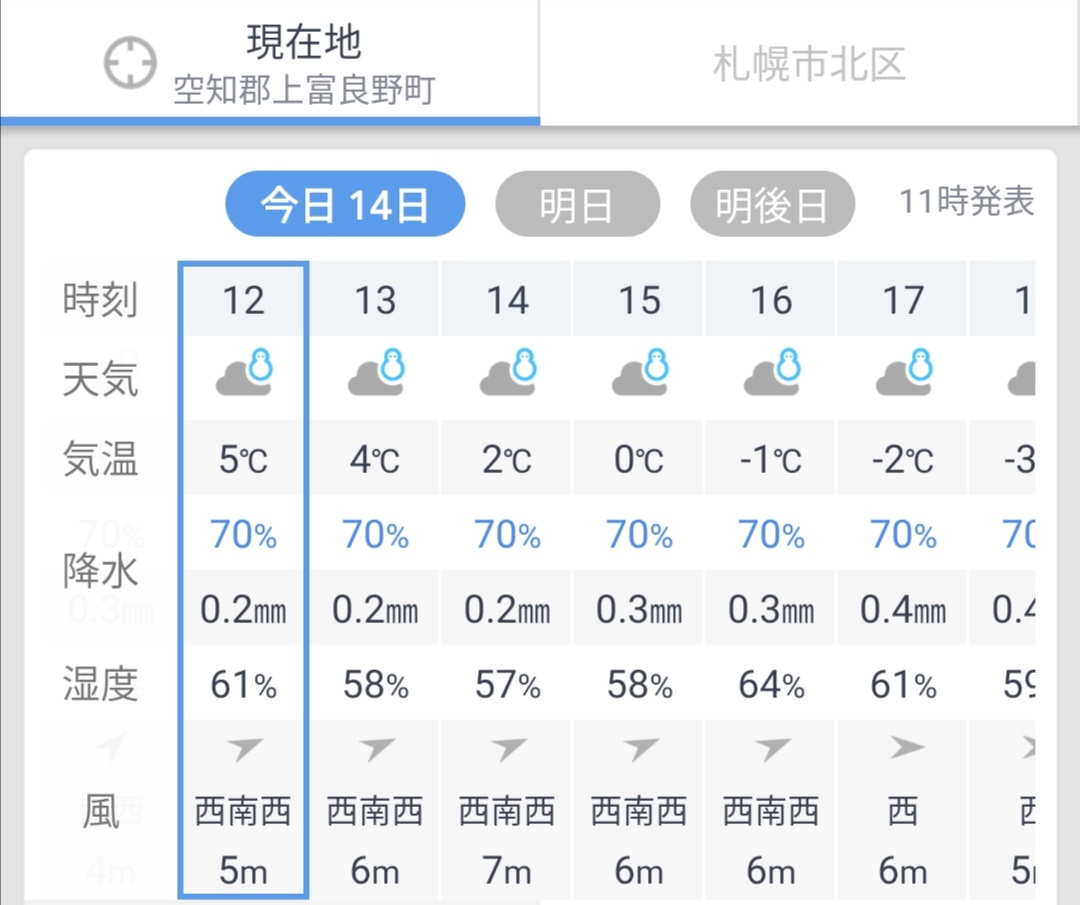Tap the wind direction arrow at 14 o'clock
Screen dimensions: 1080x905
click(x=508, y=748)
